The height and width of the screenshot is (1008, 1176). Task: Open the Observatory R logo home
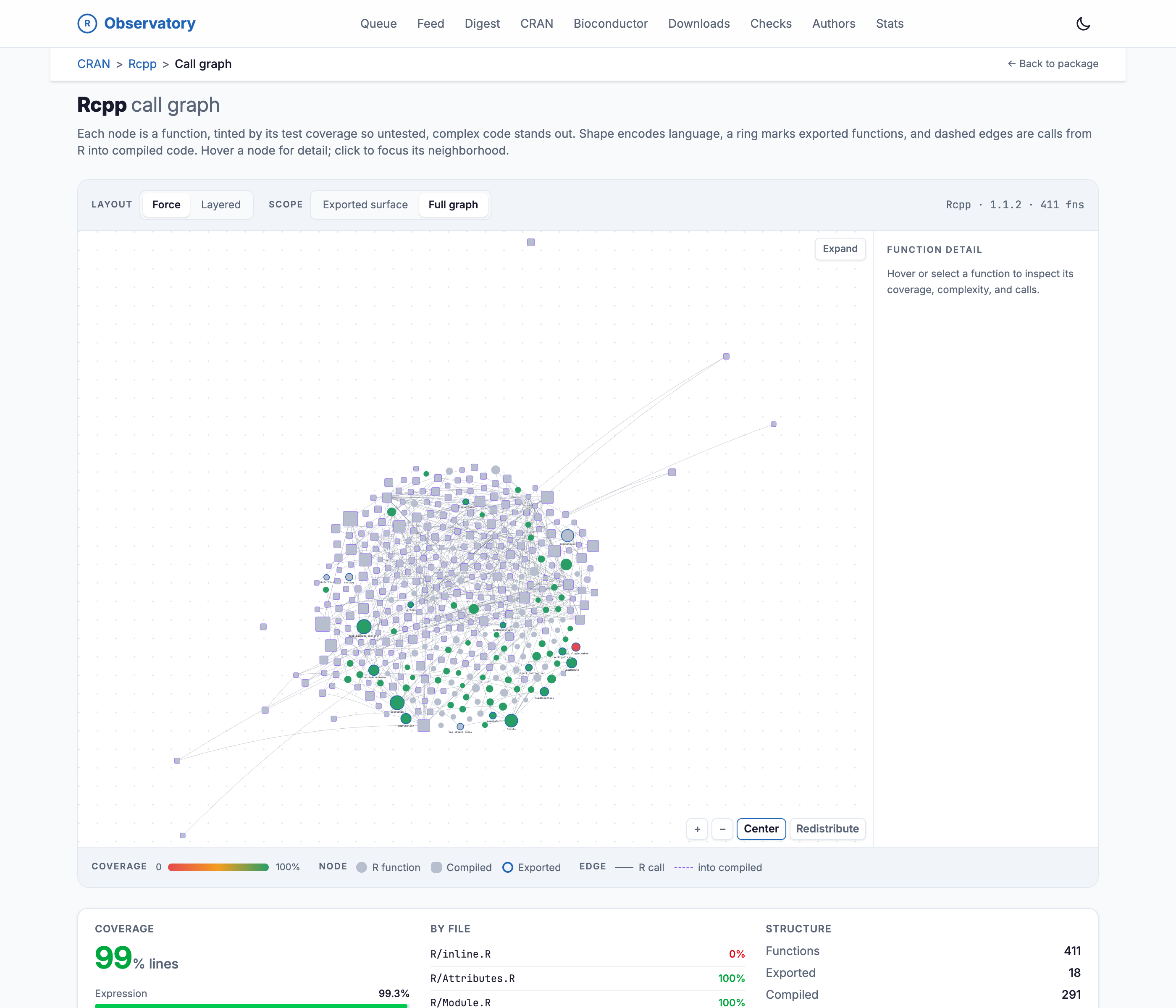pyautogui.click(x=87, y=23)
